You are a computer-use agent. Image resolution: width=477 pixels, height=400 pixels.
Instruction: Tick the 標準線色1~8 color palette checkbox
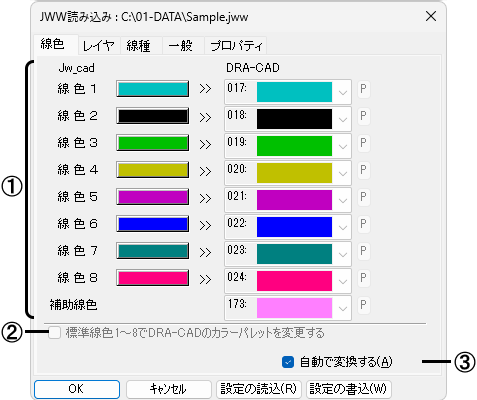(54, 333)
